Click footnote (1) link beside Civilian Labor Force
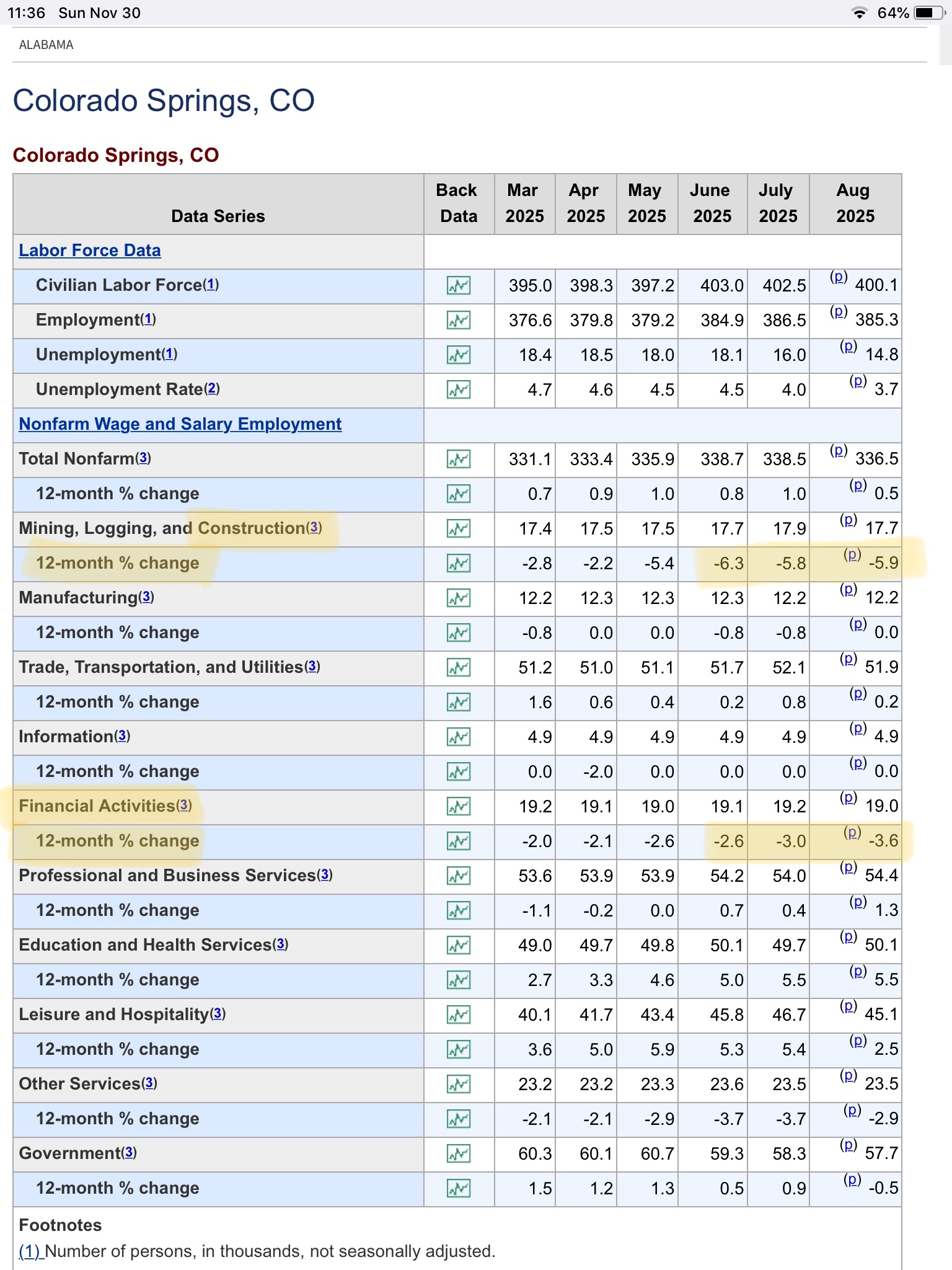Viewport: 952px width, 1270px height. pyautogui.click(x=211, y=285)
